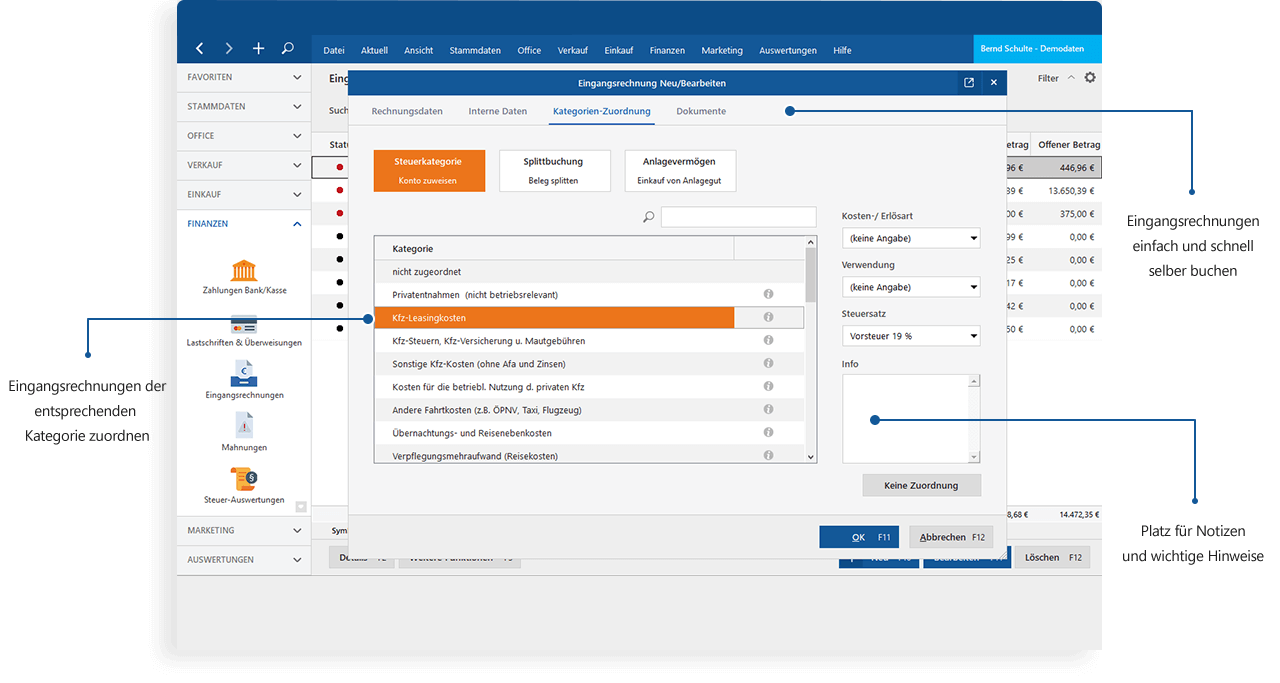The image size is (1280, 683).
Task: Expand the STAMMDATEN sidebar section
Action: 245,106
